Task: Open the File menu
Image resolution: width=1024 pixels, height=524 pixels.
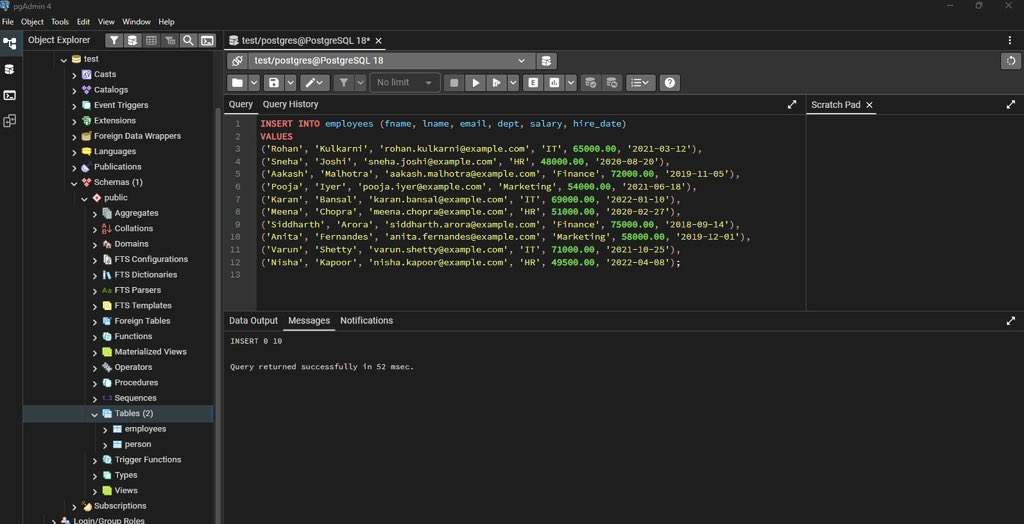Action: [7, 22]
